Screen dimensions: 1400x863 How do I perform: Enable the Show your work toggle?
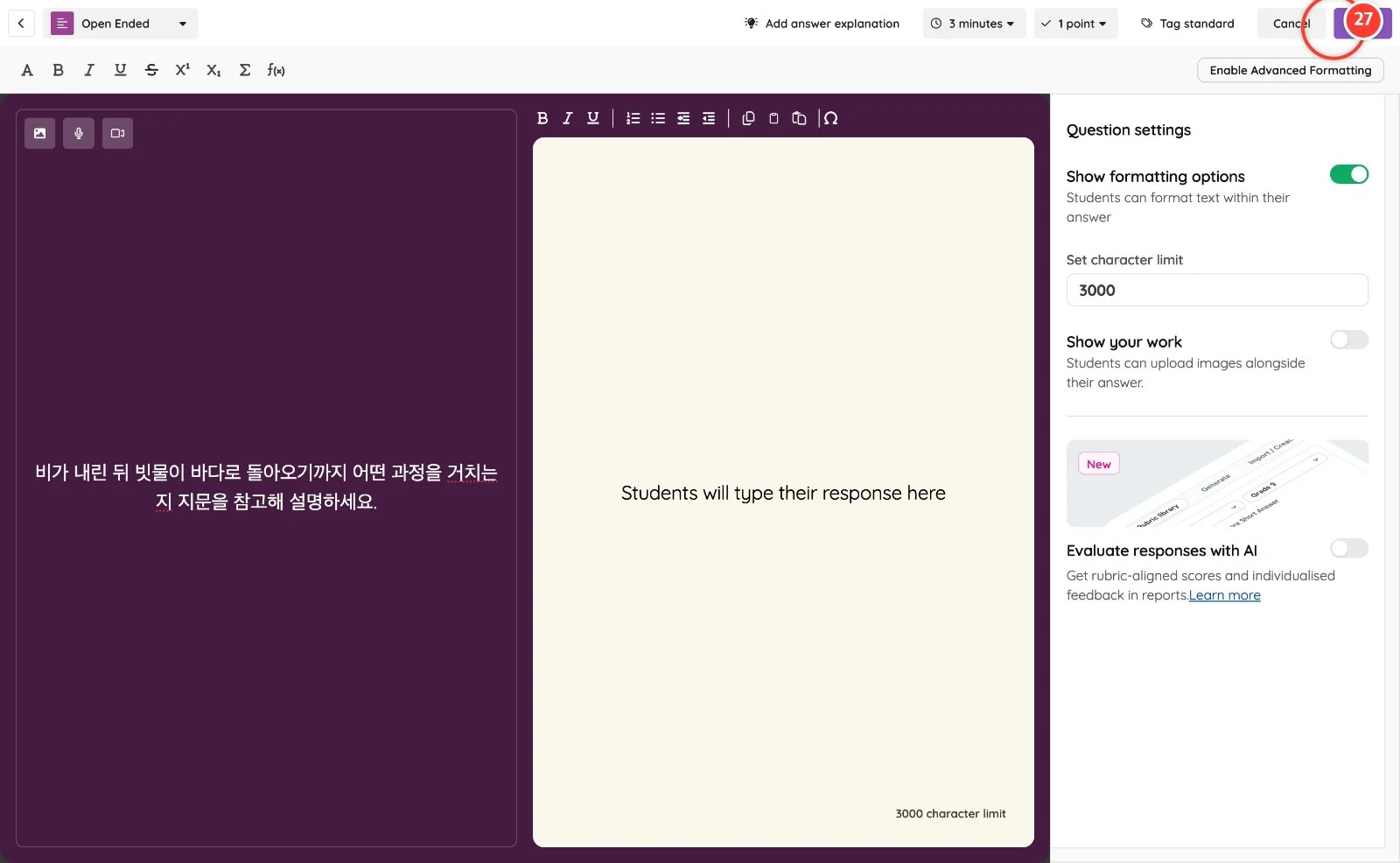[1348, 340]
